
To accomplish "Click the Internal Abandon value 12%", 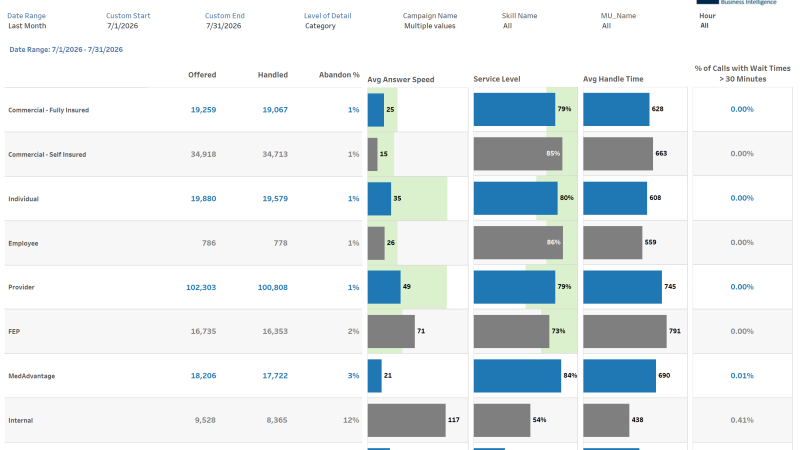I will click(351, 420).
